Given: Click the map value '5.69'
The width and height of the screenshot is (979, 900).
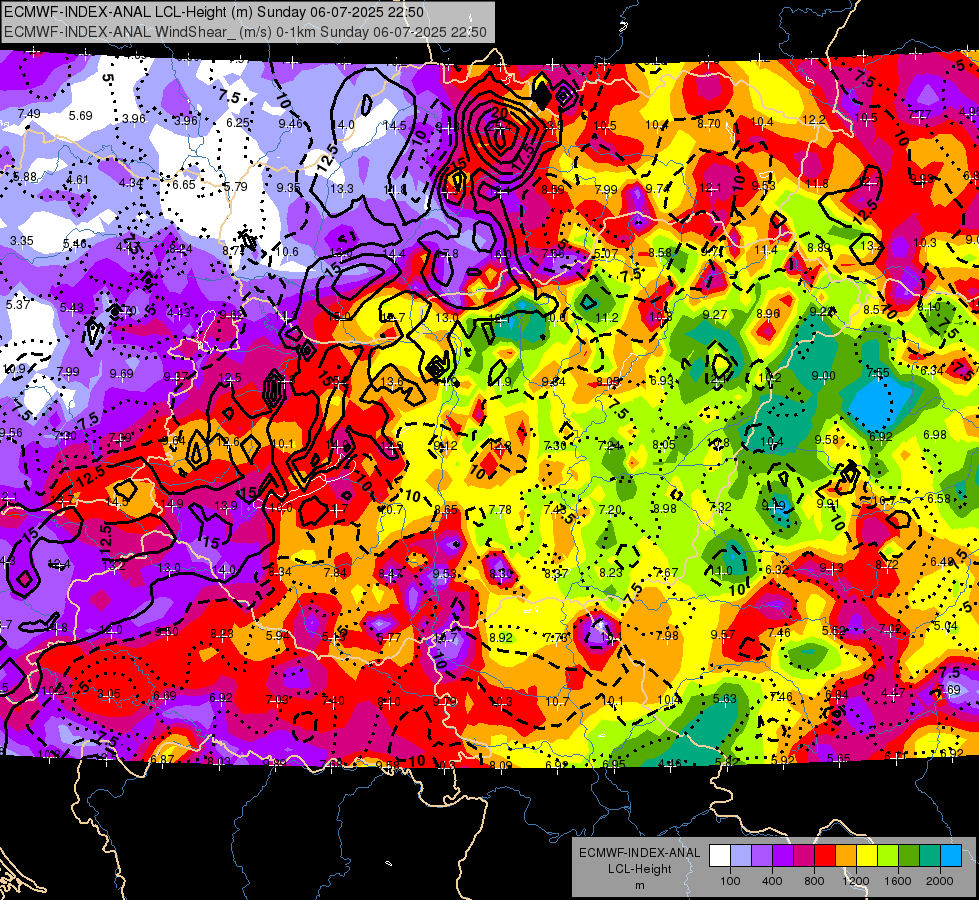Looking at the screenshot, I should 81,116.
